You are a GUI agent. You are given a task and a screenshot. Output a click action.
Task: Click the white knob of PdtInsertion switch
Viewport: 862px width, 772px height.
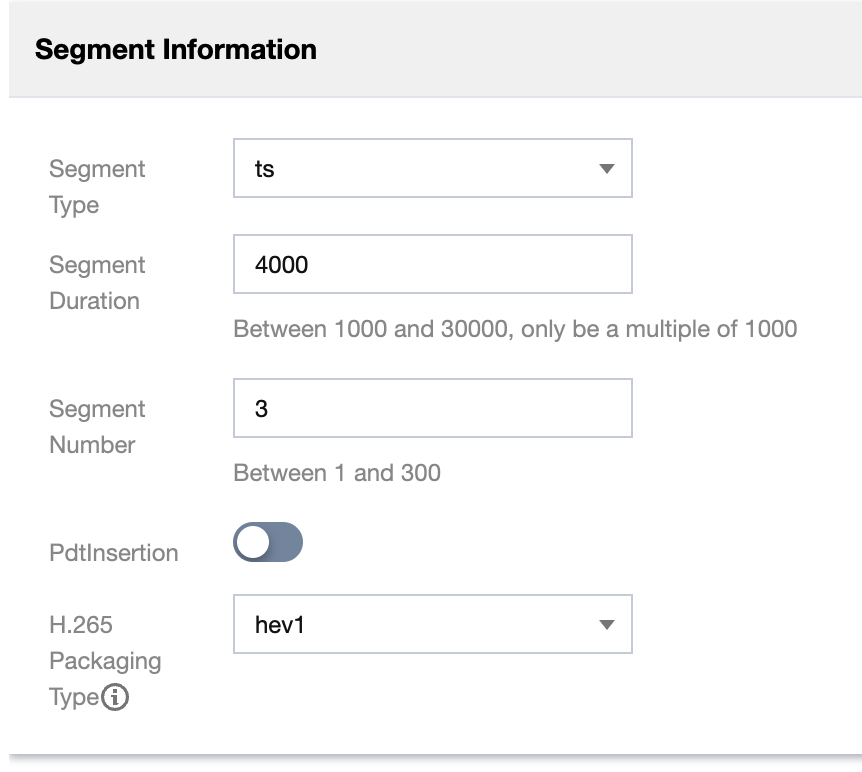253,542
